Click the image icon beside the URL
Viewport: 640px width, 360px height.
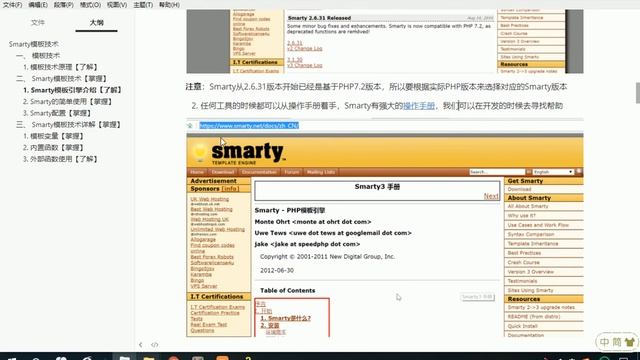pyautogui.click(x=190, y=125)
